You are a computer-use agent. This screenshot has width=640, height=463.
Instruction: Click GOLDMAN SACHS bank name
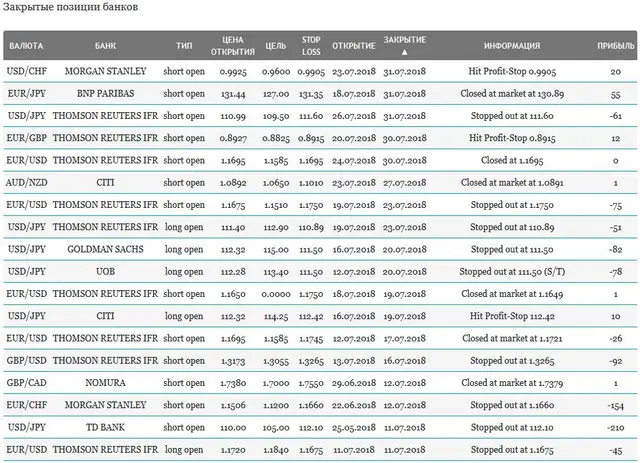point(105,249)
